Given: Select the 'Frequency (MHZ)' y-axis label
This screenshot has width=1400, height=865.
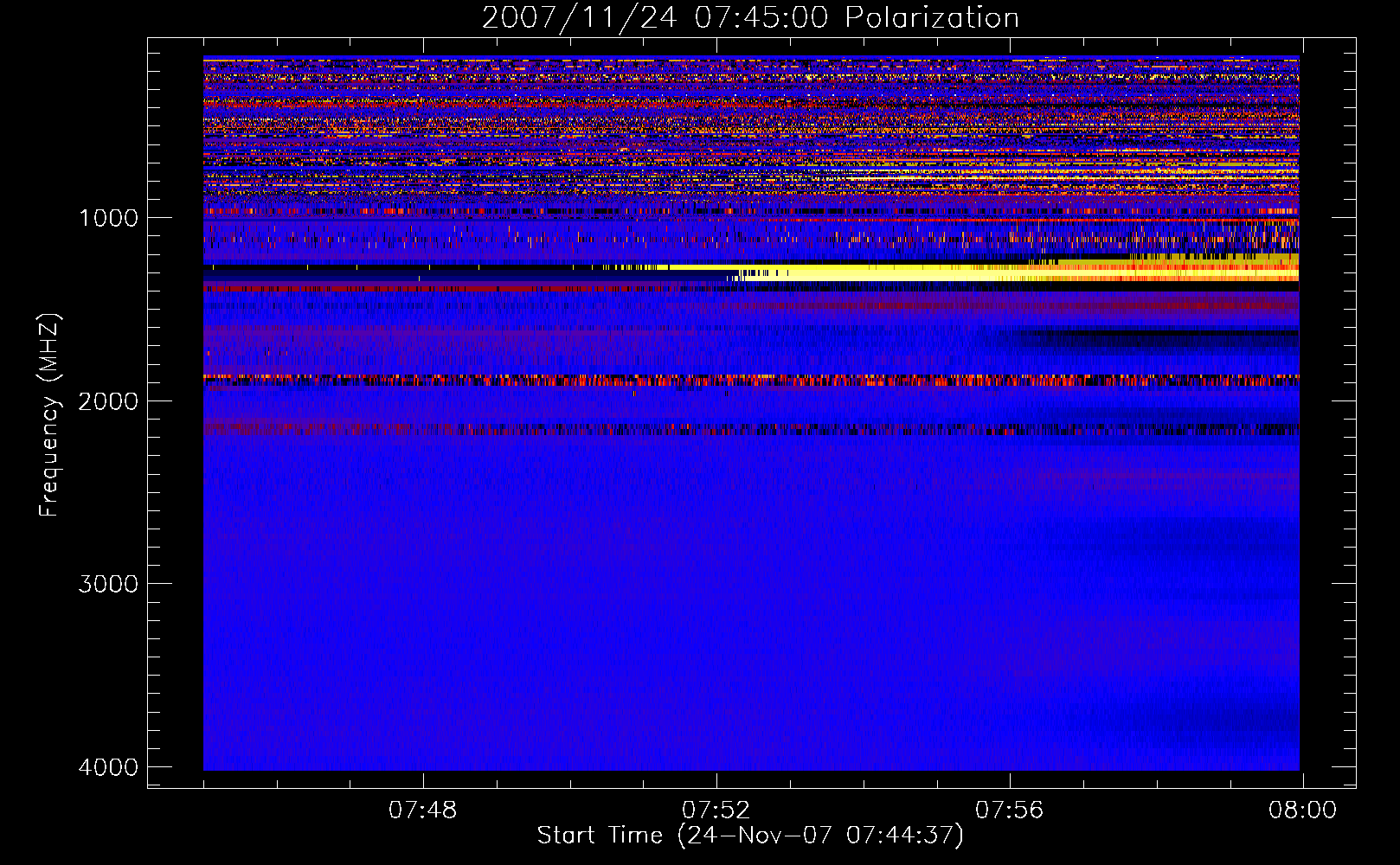Looking at the screenshot, I should (x=50, y=415).
